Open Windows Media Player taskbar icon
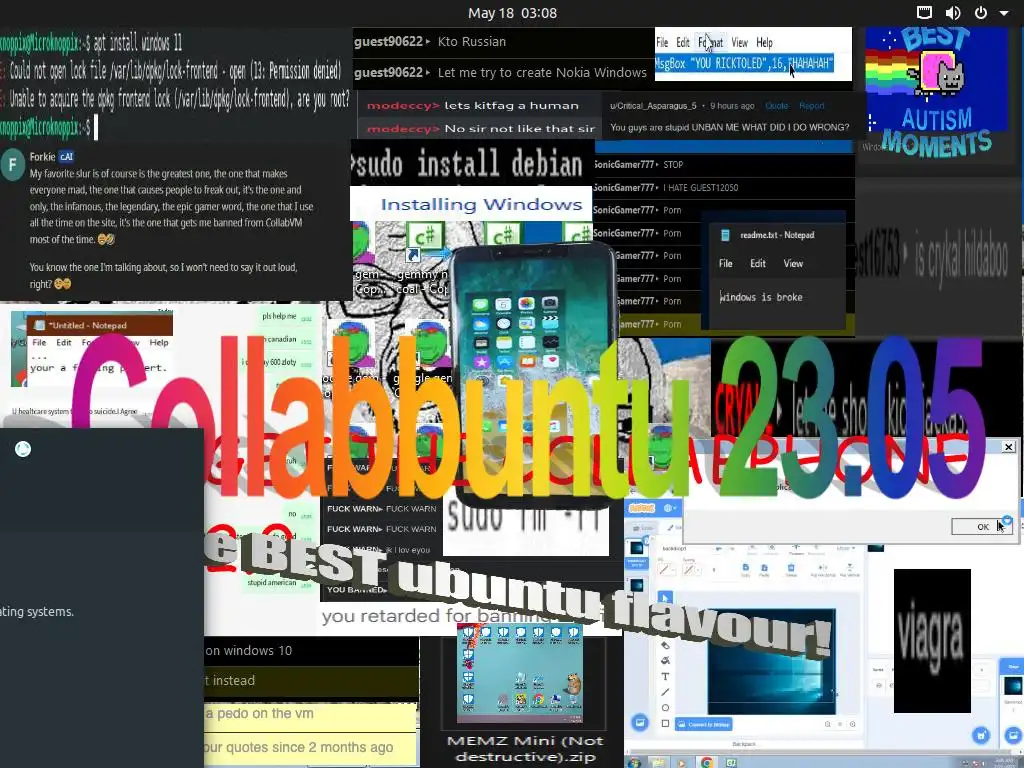The height and width of the screenshot is (768, 1024). coord(682,763)
